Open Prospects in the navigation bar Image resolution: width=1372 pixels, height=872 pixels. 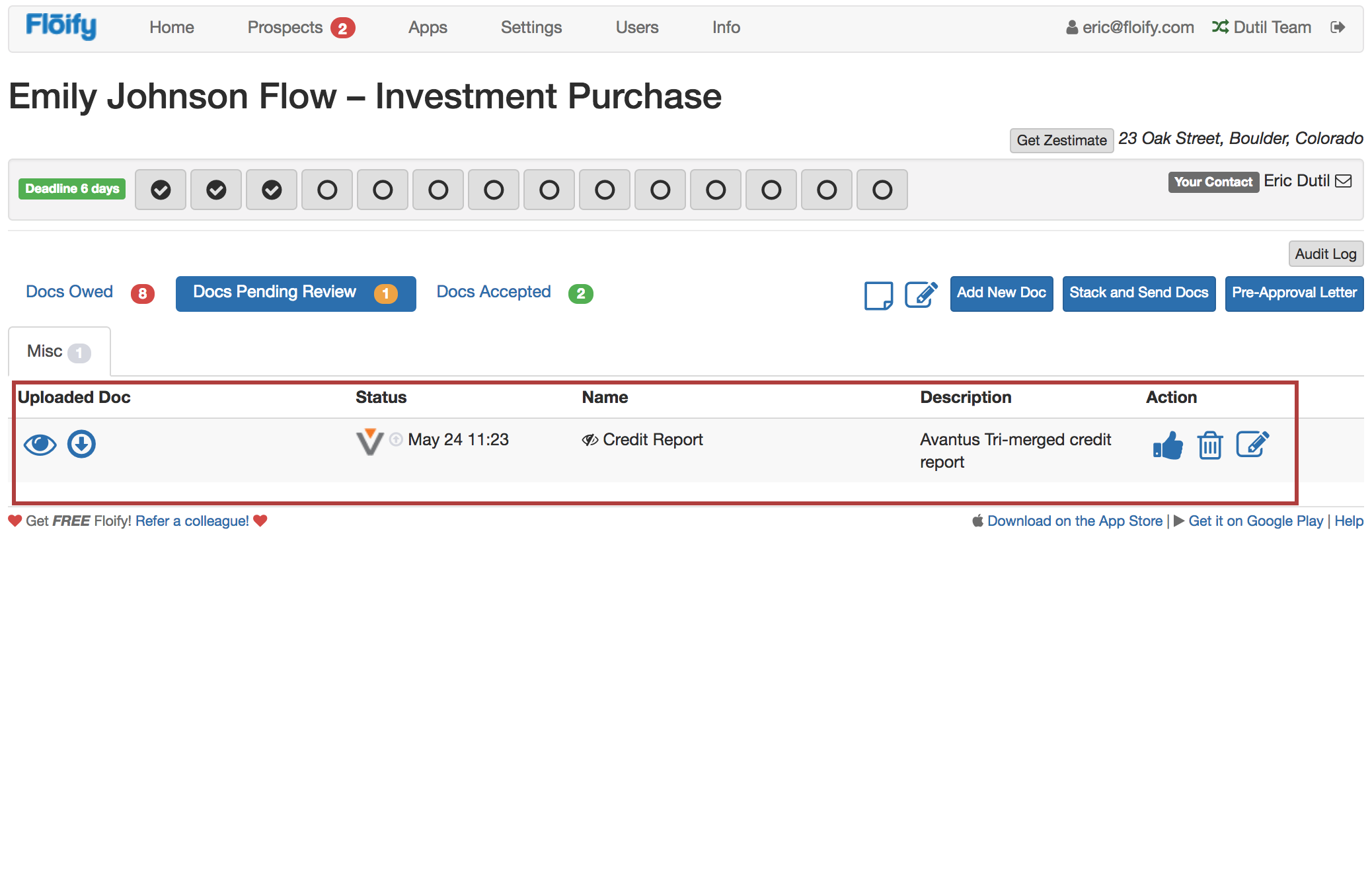(x=285, y=28)
